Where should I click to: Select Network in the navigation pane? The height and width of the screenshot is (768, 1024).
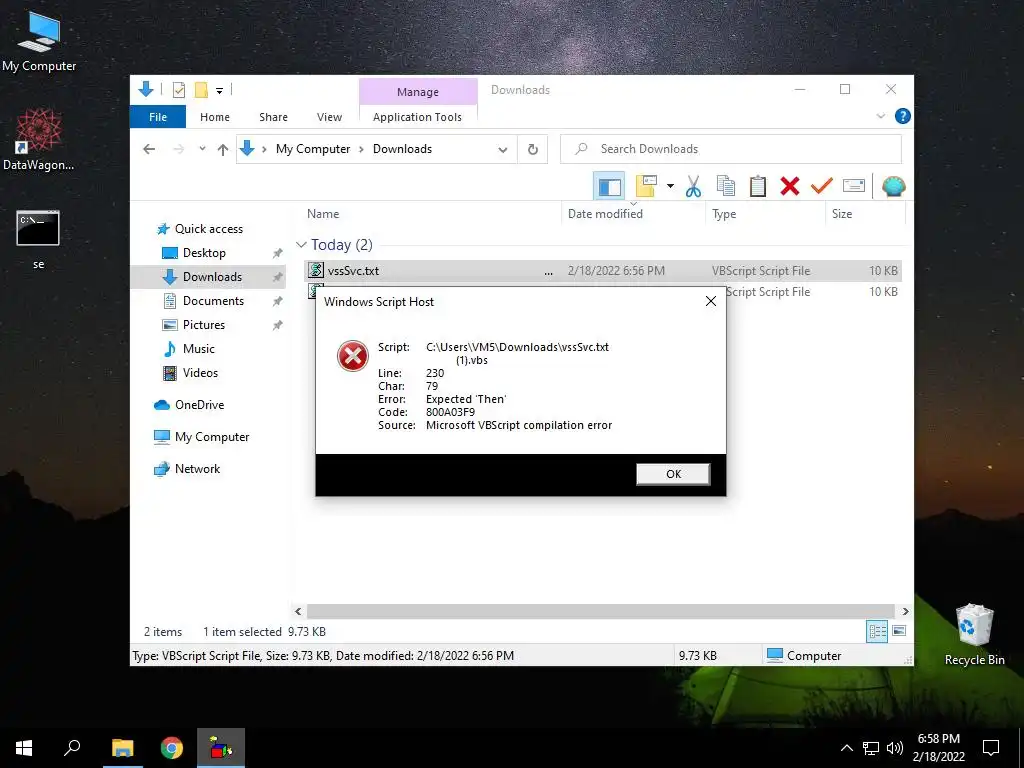(x=197, y=469)
